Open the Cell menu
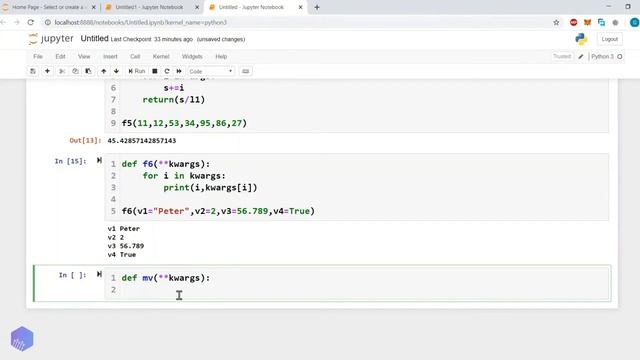The height and width of the screenshot is (360, 640). (135, 56)
